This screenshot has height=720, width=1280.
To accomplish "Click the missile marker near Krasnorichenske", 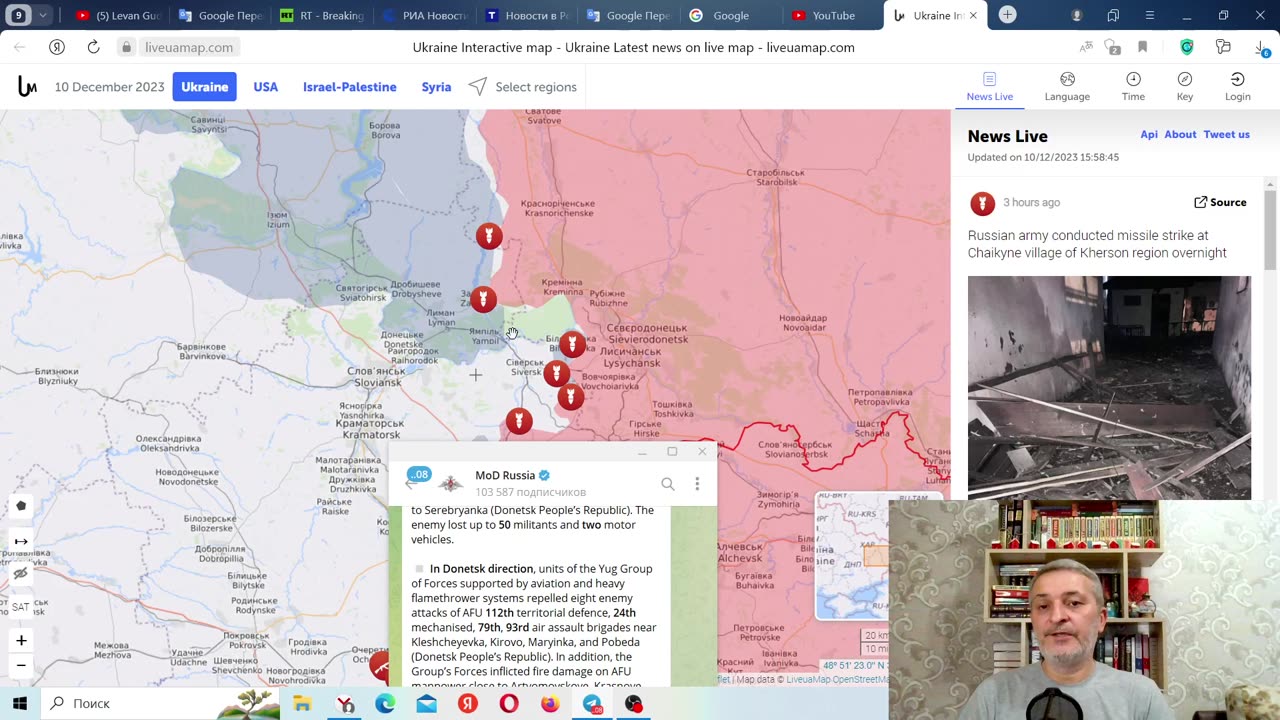I will pos(488,236).
